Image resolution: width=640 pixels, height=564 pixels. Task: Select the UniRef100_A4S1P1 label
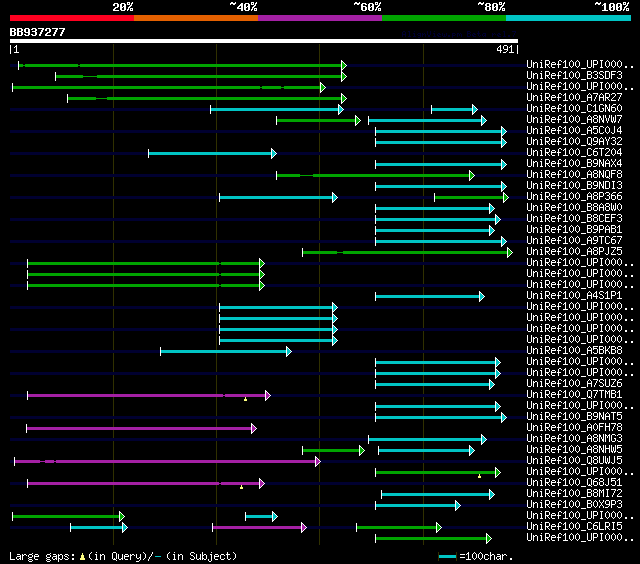pos(574,295)
